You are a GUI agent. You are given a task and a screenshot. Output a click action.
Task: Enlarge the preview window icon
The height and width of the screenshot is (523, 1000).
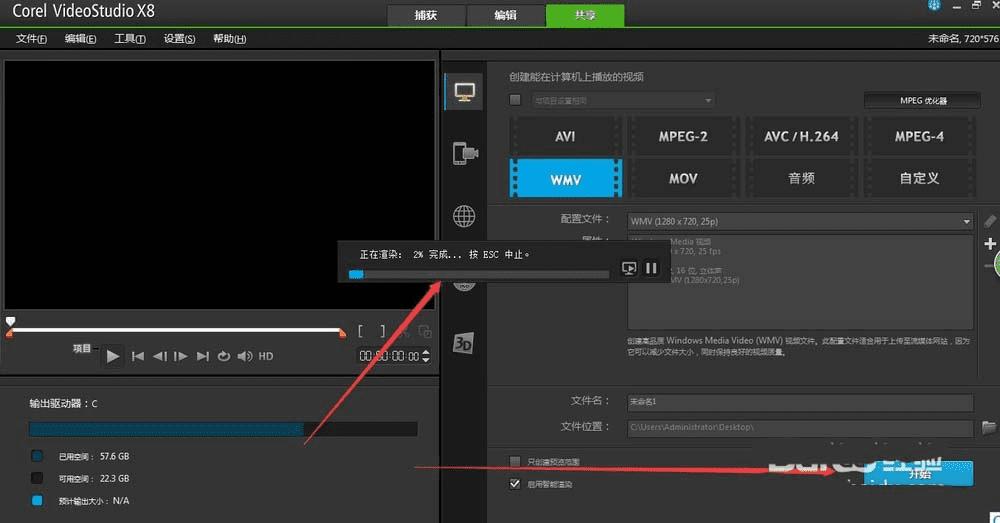(x=425, y=331)
